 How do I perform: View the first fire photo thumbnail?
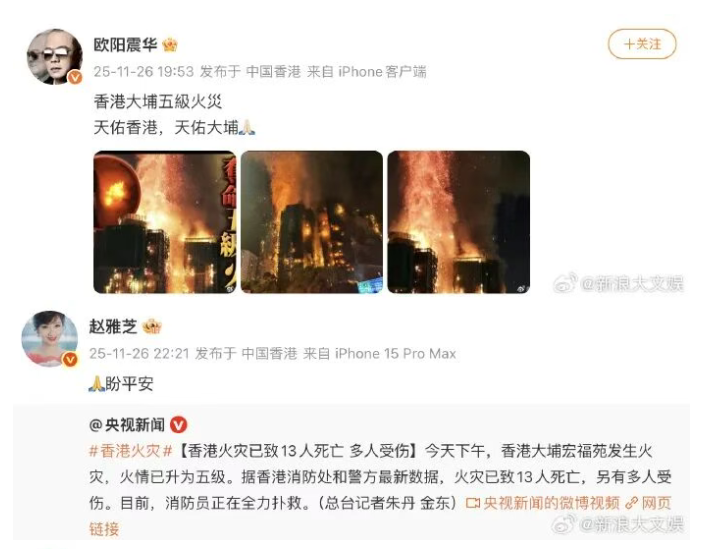(164, 222)
